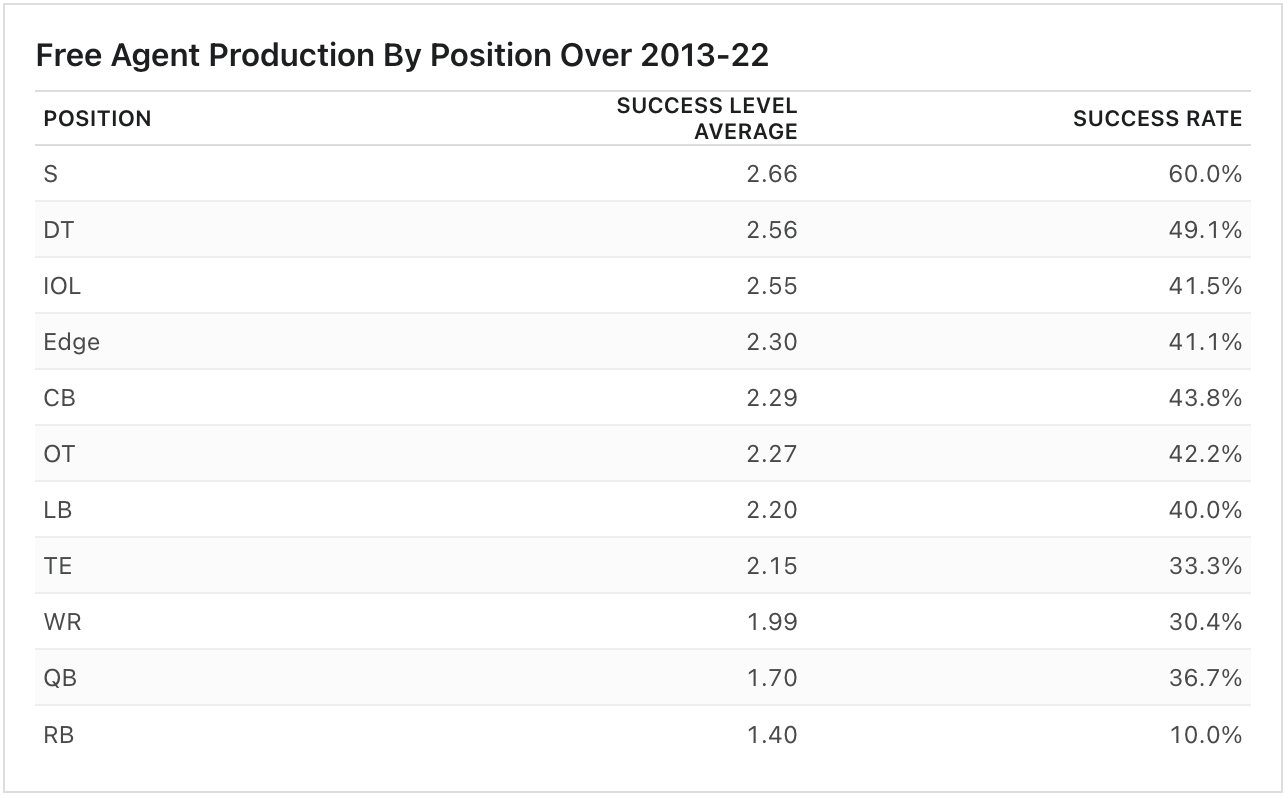Select the Edge position row label
Screen dimensions: 1288x798
tap(72, 343)
